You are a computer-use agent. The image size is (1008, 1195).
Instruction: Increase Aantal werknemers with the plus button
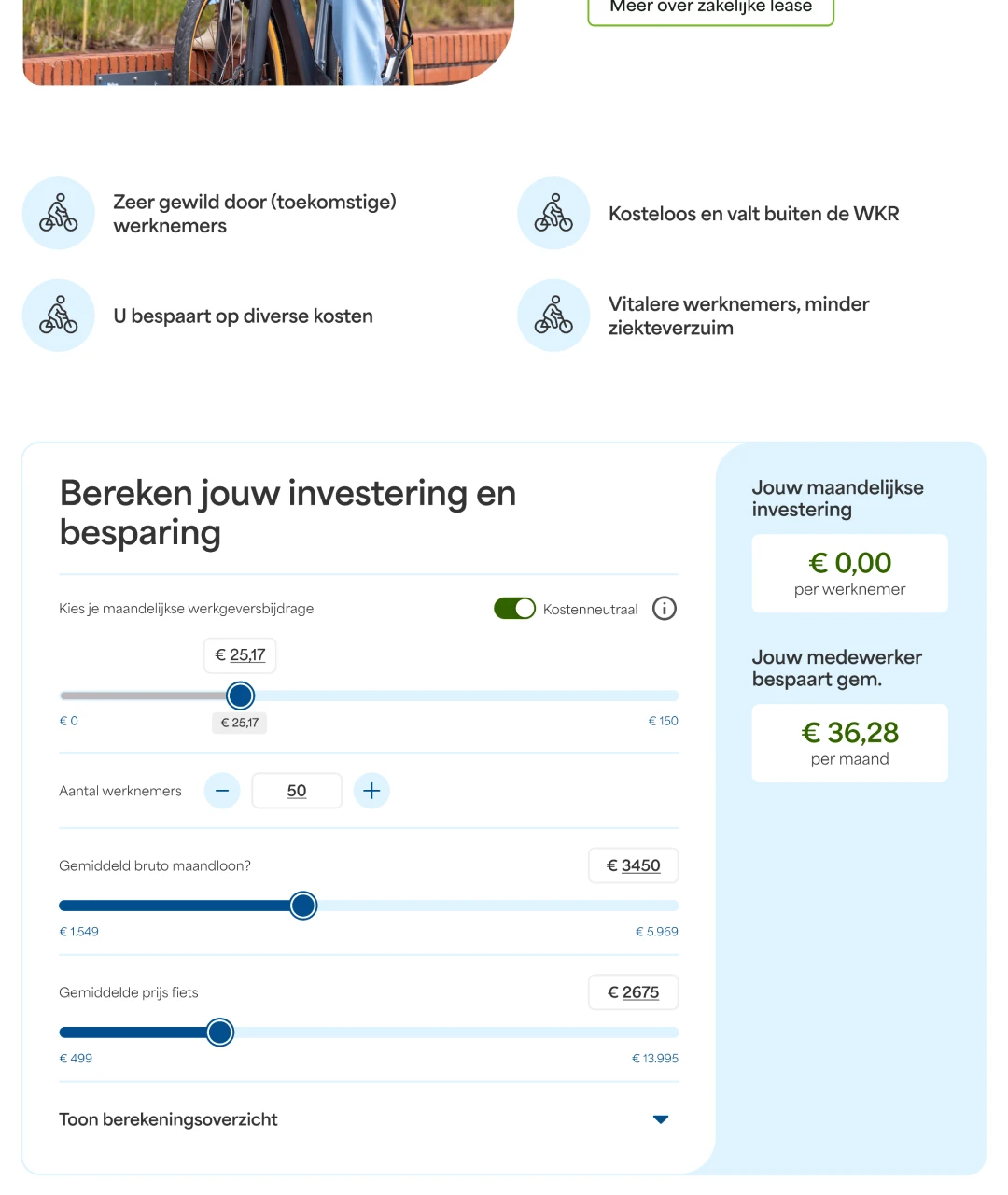[x=371, y=791]
